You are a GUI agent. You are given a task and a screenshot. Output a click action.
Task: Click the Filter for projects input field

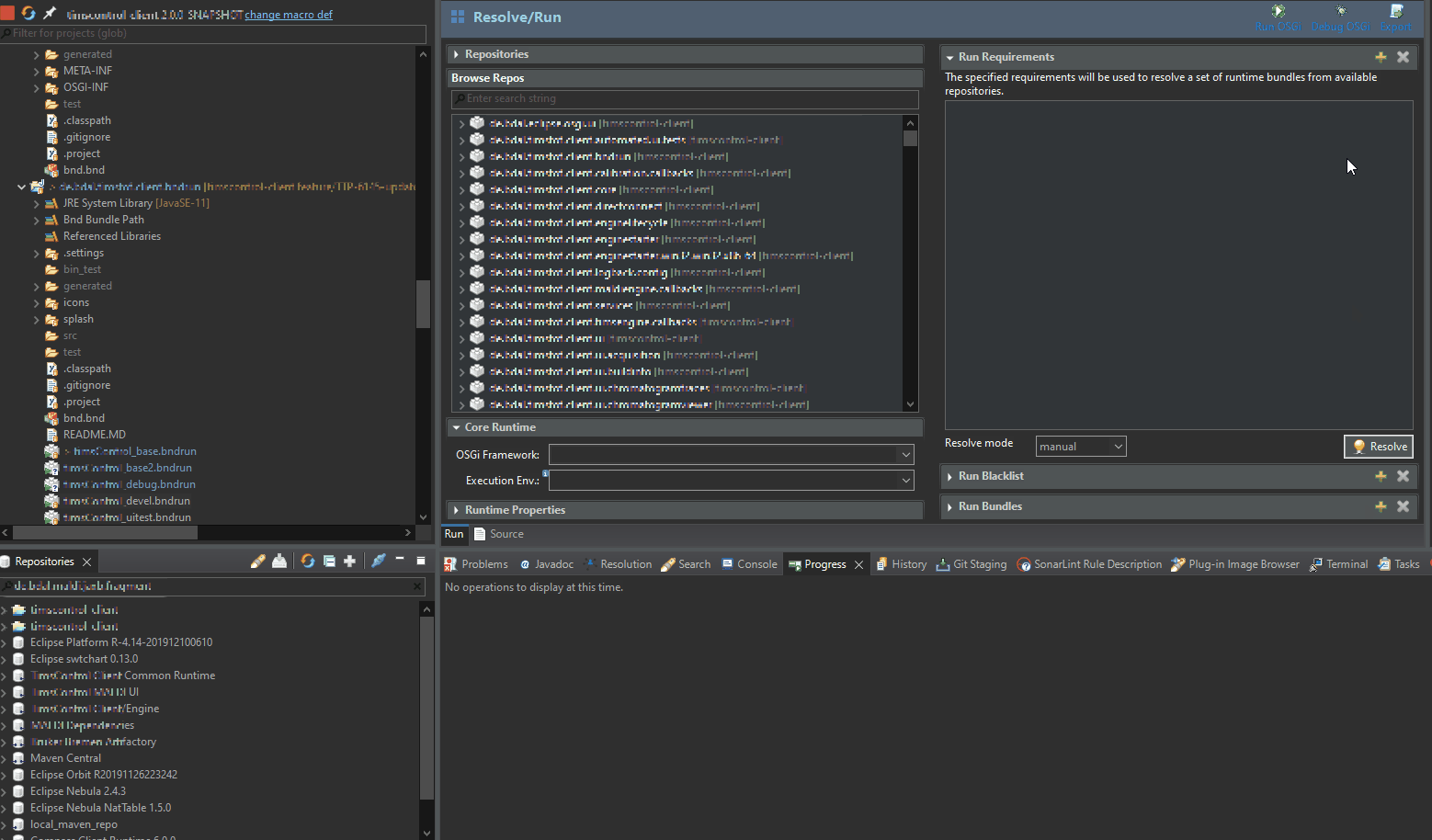[x=211, y=33]
